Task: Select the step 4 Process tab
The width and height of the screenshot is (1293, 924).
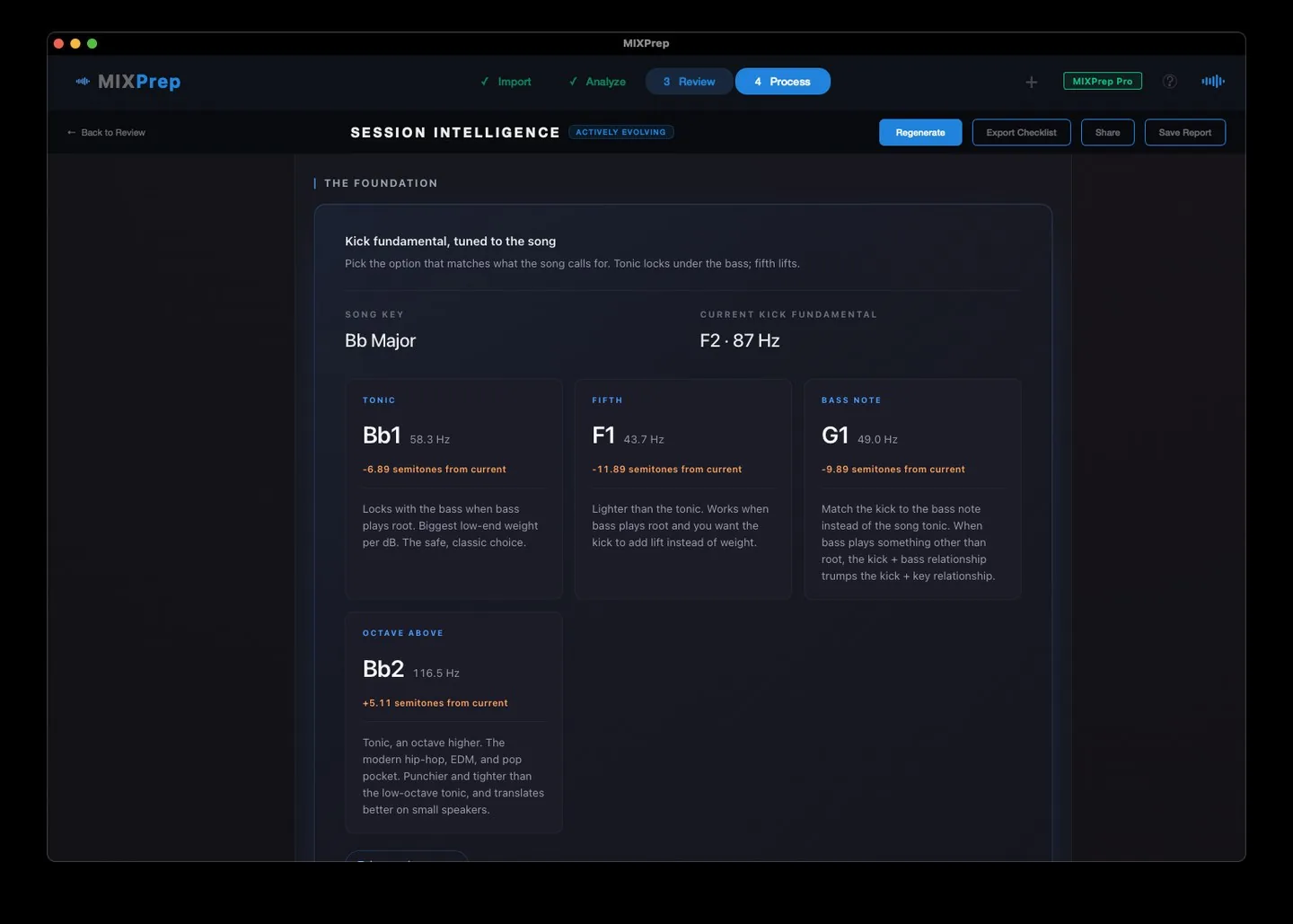Action: pos(782,82)
